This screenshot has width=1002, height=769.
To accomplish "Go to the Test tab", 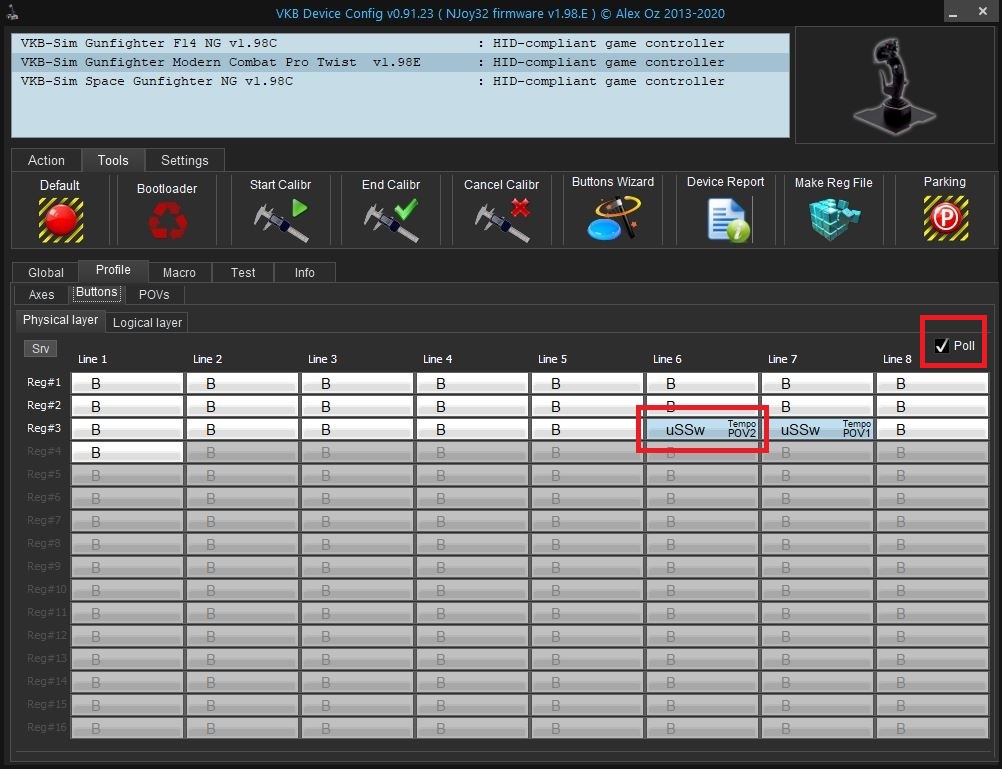I will (243, 272).
